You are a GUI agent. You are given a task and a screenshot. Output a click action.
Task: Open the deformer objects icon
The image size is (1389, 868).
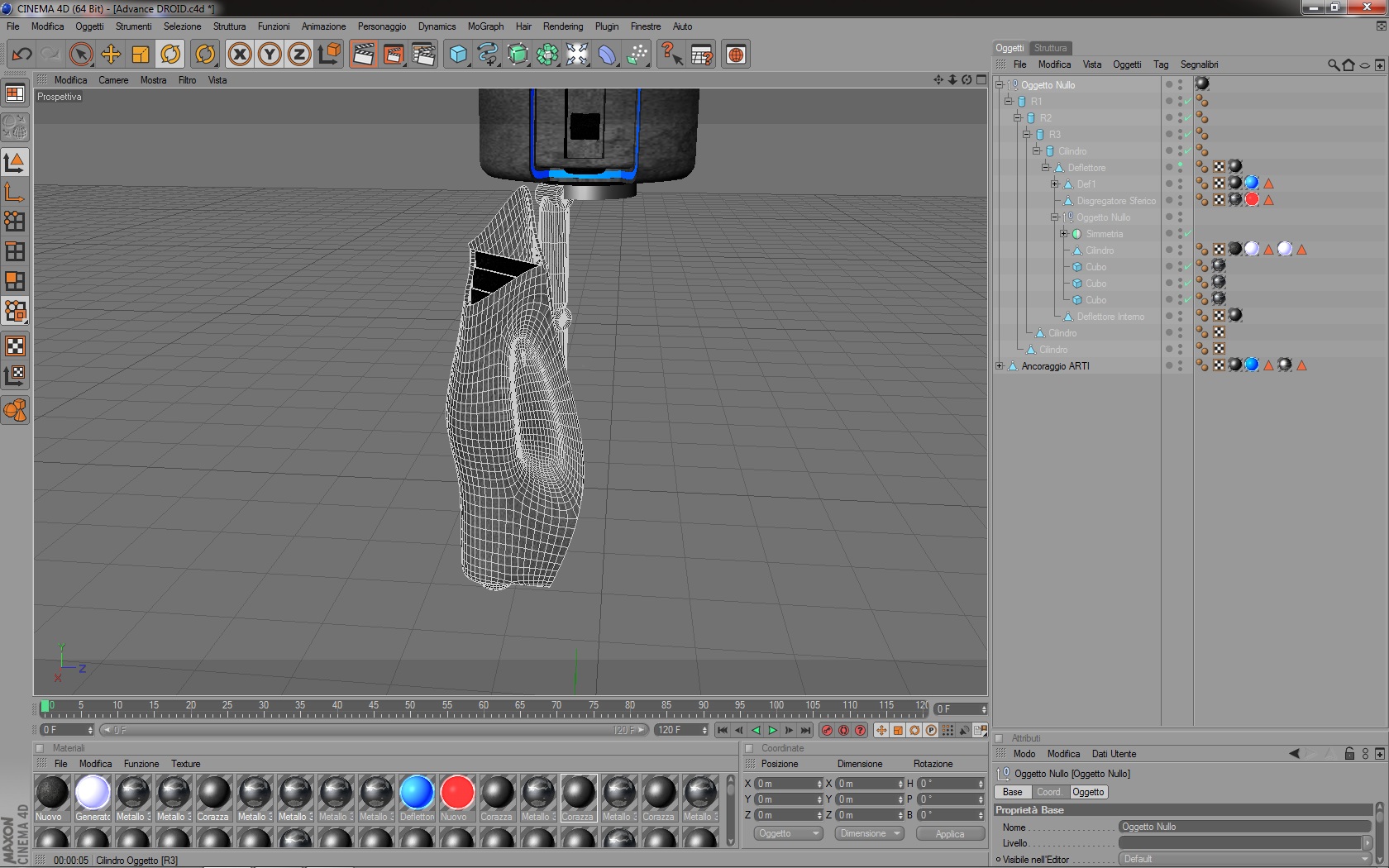[x=607, y=55]
